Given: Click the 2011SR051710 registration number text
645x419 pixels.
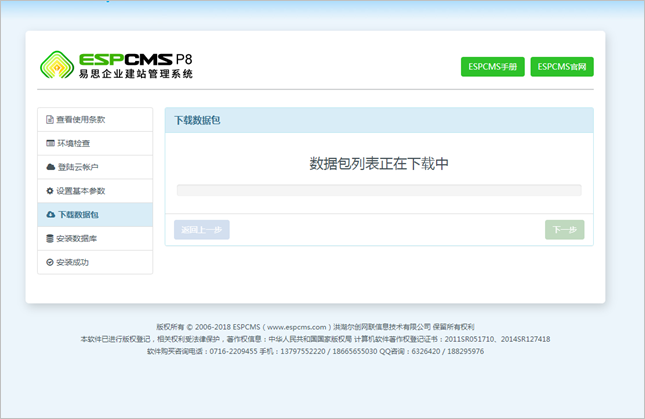Looking at the screenshot, I should (469, 339).
